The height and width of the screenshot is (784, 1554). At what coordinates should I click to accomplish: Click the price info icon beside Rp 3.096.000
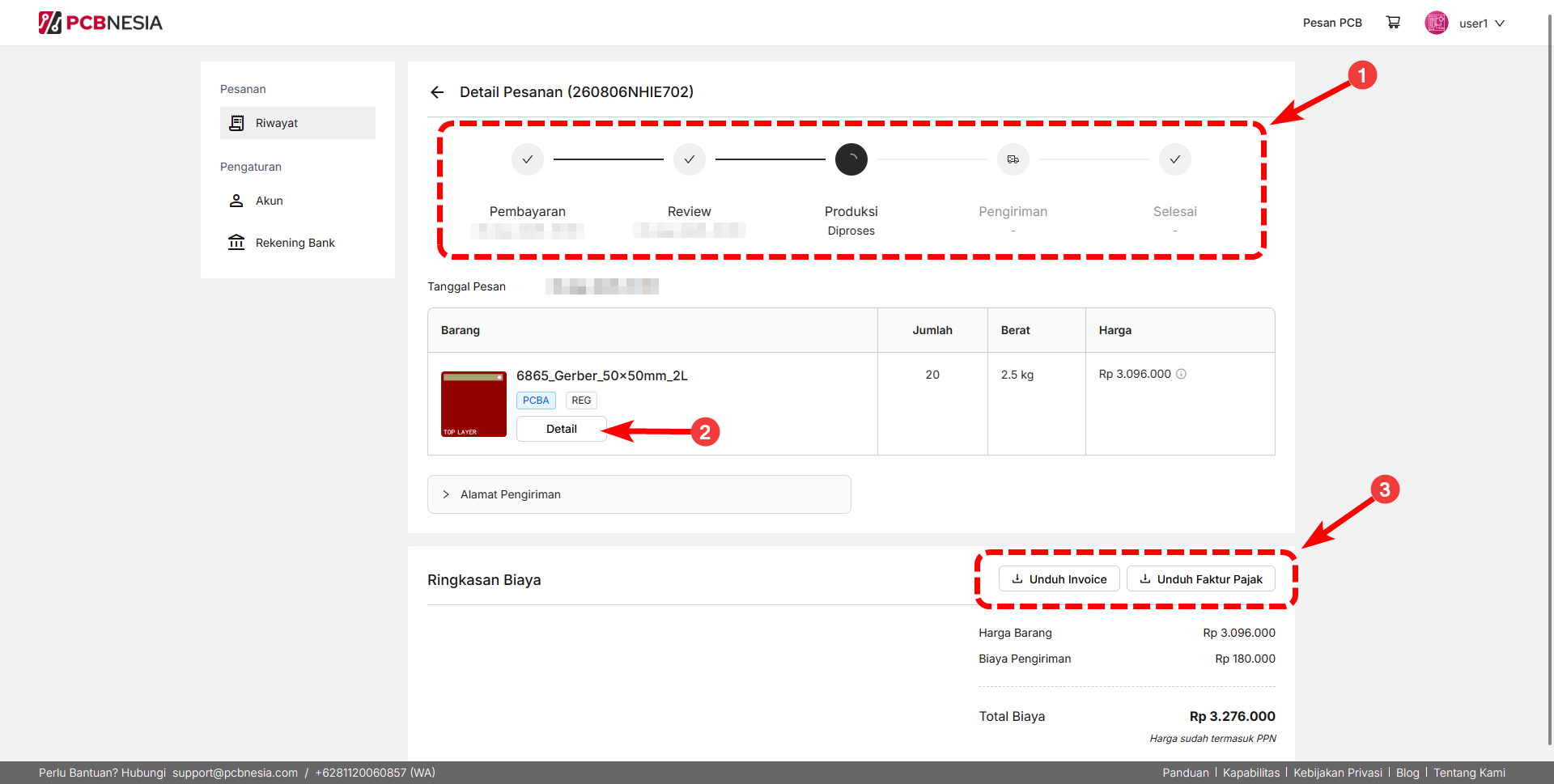pos(1181,374)
